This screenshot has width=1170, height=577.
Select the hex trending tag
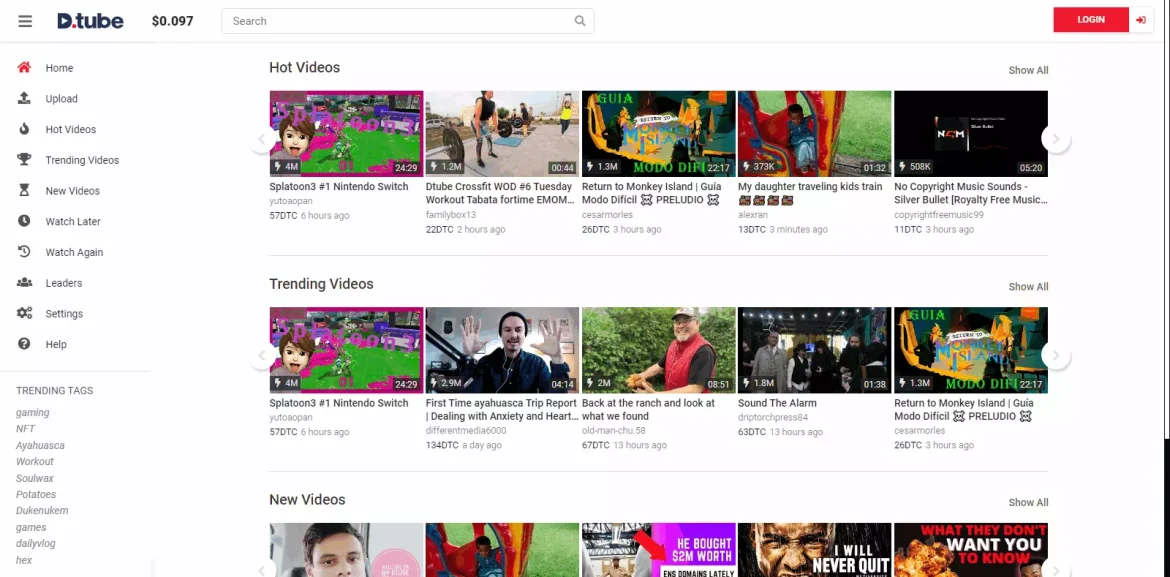tap(24, 561)
